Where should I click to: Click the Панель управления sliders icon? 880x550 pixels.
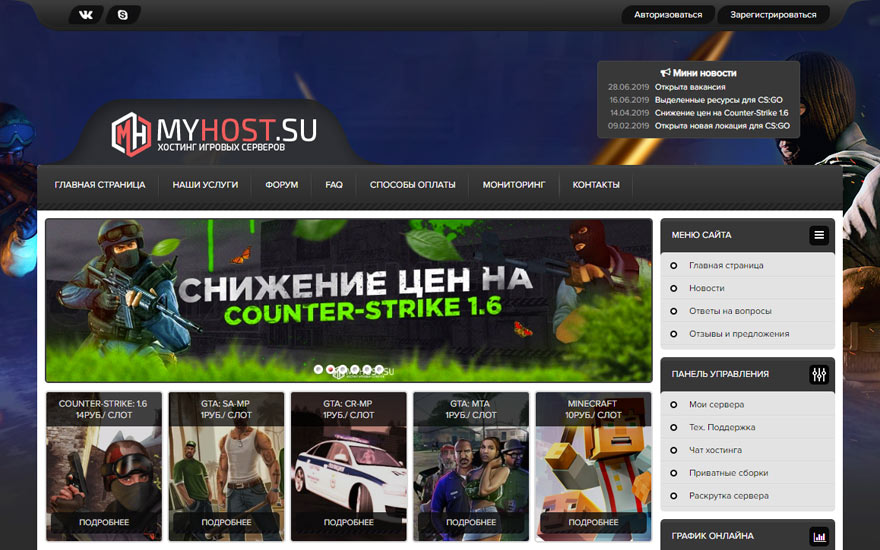click(819, 374)
